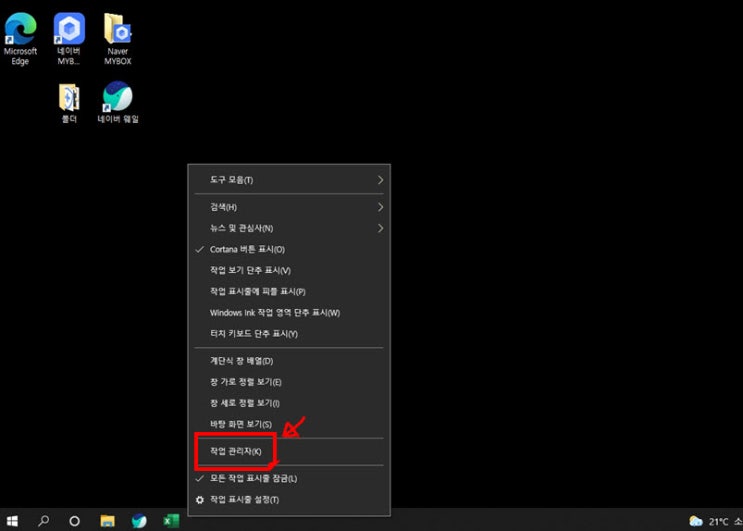Select 창 세로 정렬 보기(I)
743x531 pixels.
(289, 403)
